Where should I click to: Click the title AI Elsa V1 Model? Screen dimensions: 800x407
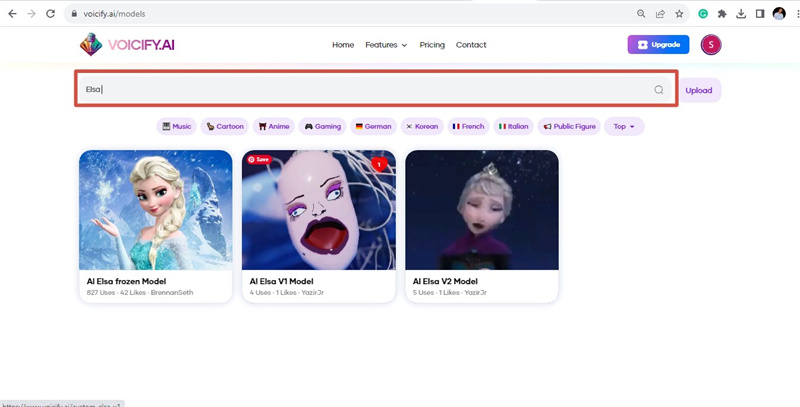pos(281,281)
